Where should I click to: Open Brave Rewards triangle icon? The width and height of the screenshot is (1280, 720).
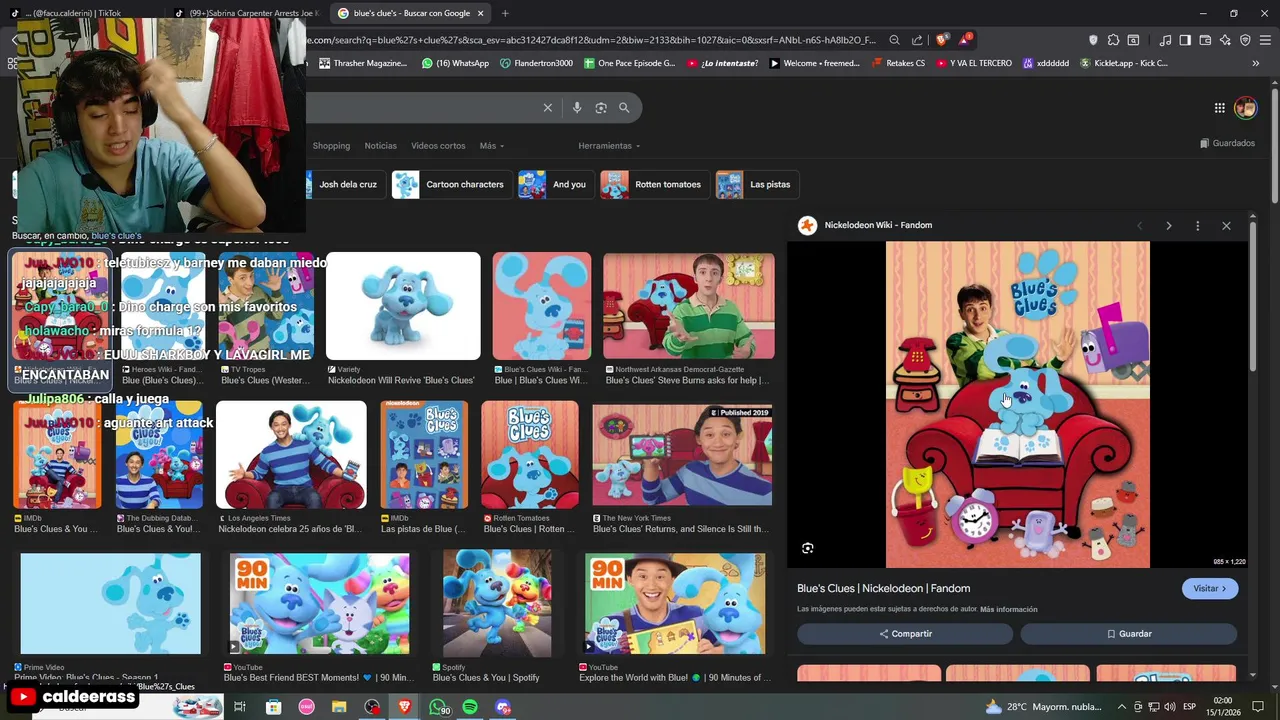[x=965, y=40]
